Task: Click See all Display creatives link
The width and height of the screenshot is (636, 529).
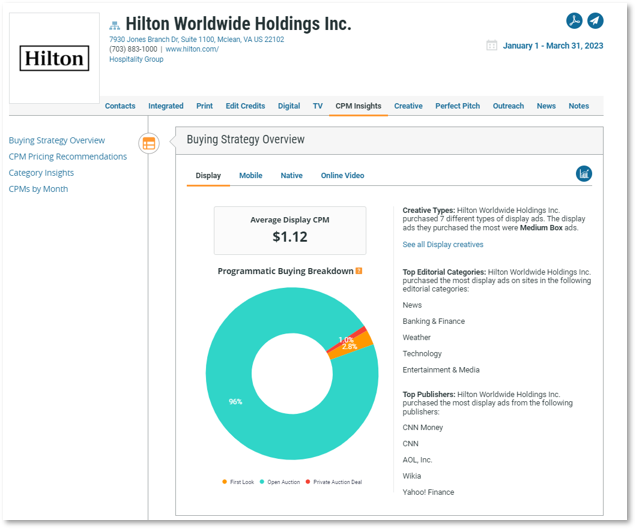Action: click(443, 245)
